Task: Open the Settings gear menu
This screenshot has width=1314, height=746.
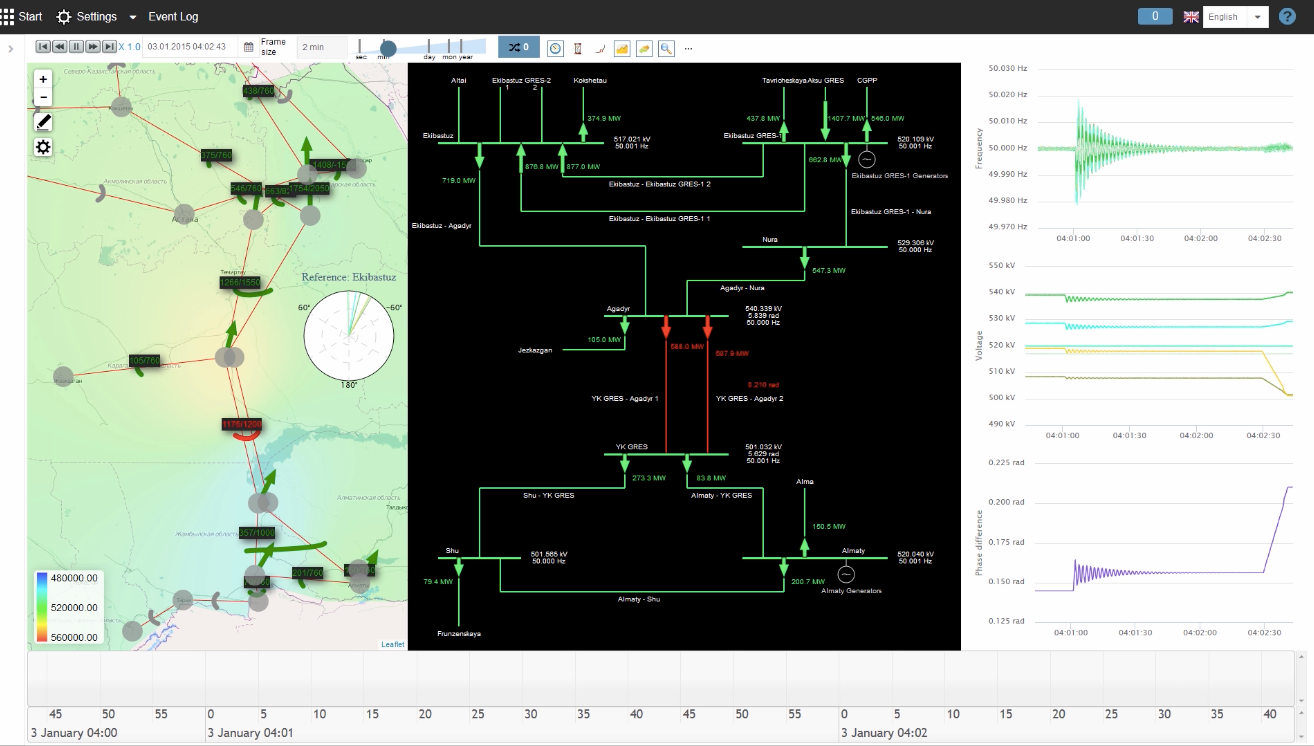Action: (64, 17)
